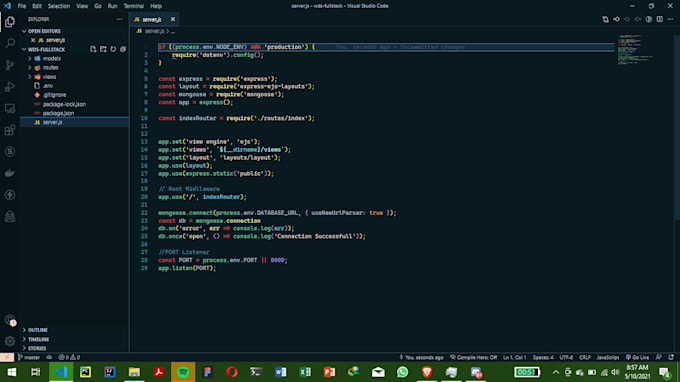The width and height of the screenshot is (680, 382).
Task: Open the Explorer view in activity bar
Action: tap(10, 21)
